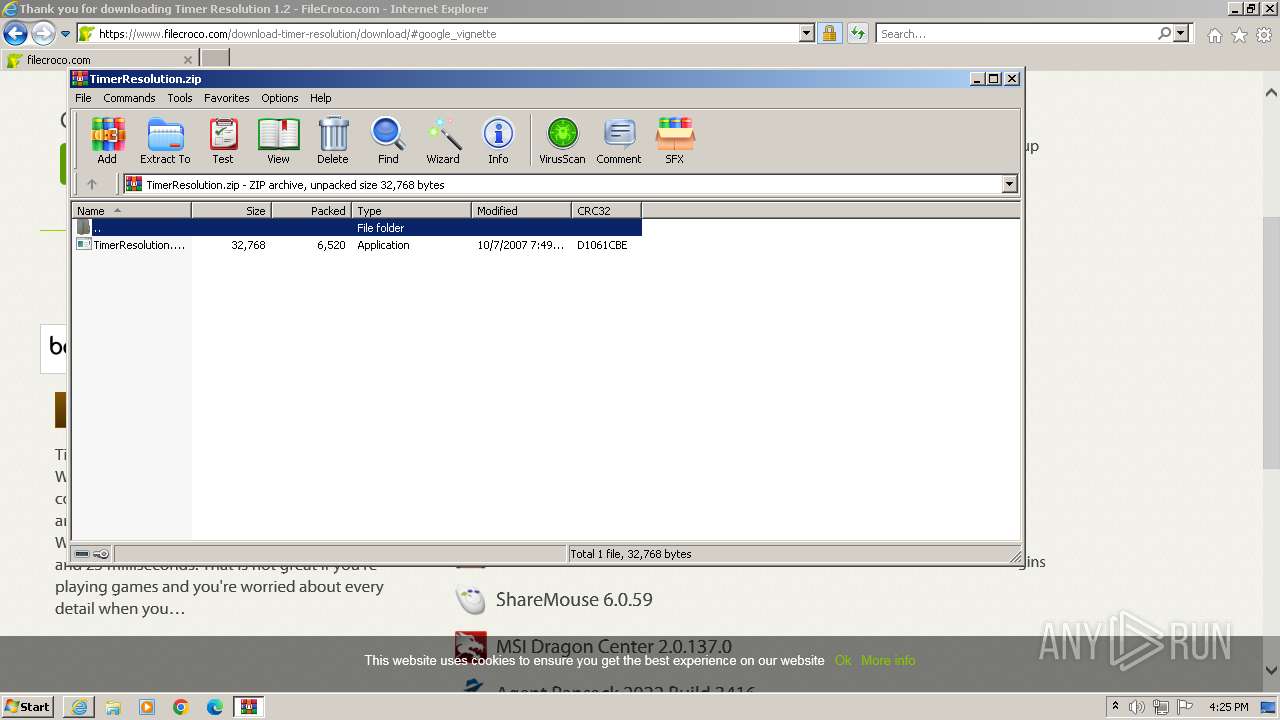
Task: Click Internet Explorer forward arrow
Action: coord(43,33)
